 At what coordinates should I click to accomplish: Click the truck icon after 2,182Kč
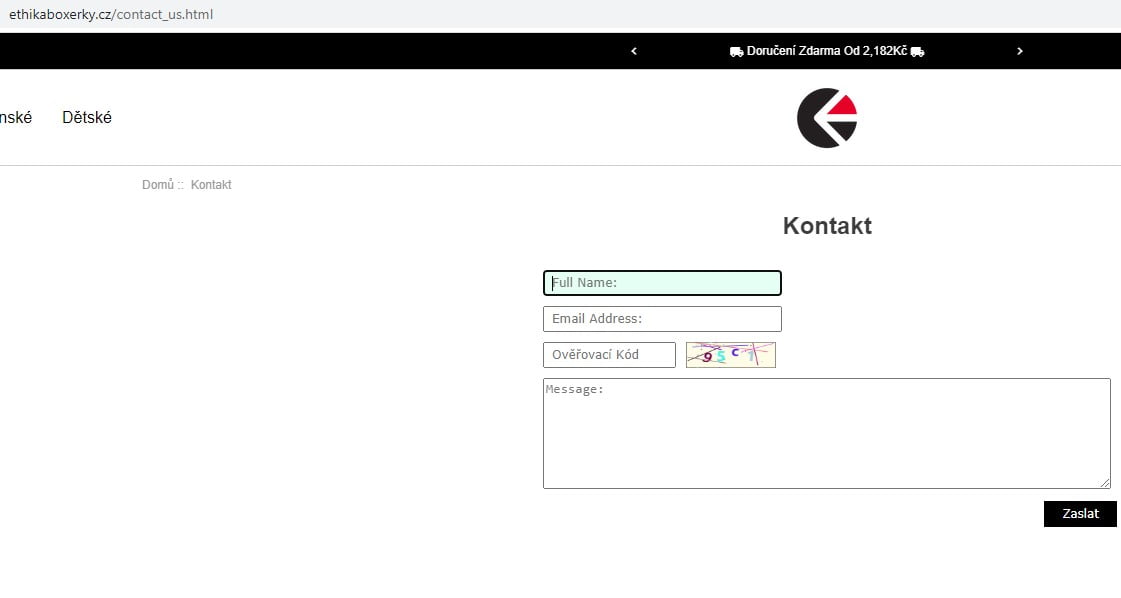coord(917,51)
